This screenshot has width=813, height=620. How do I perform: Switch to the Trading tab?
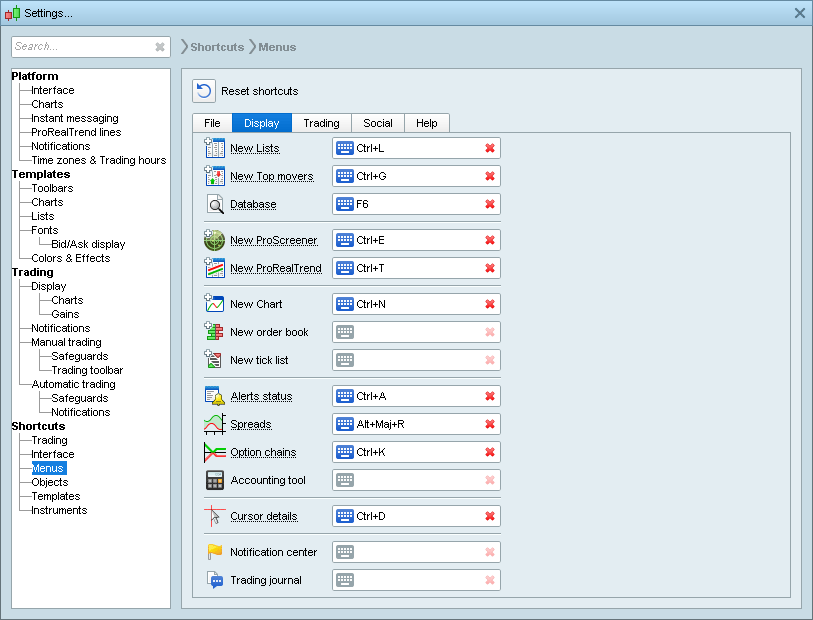[322, 123]
